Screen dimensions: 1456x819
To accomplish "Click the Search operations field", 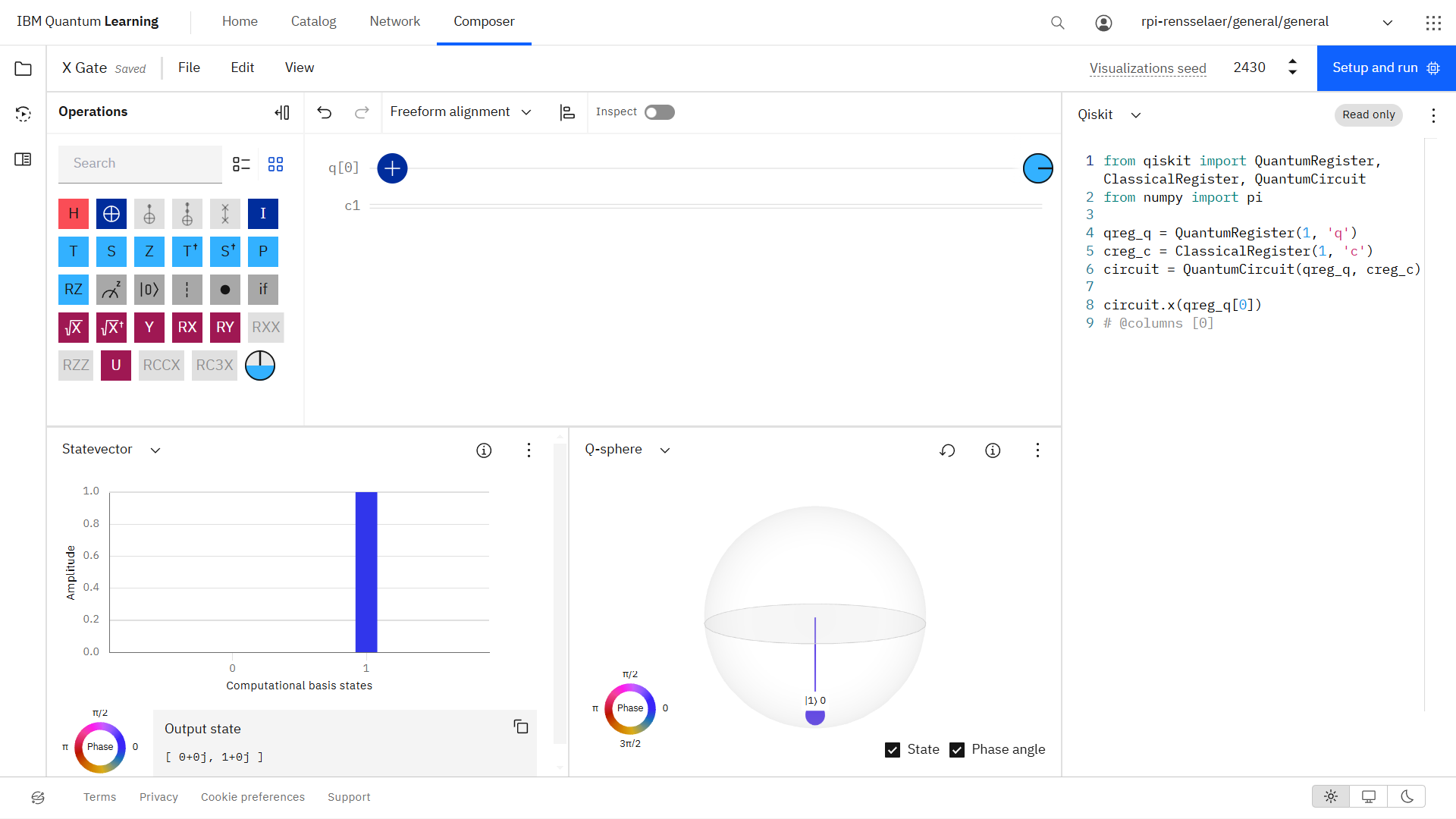I will click(x=140, y=163).
